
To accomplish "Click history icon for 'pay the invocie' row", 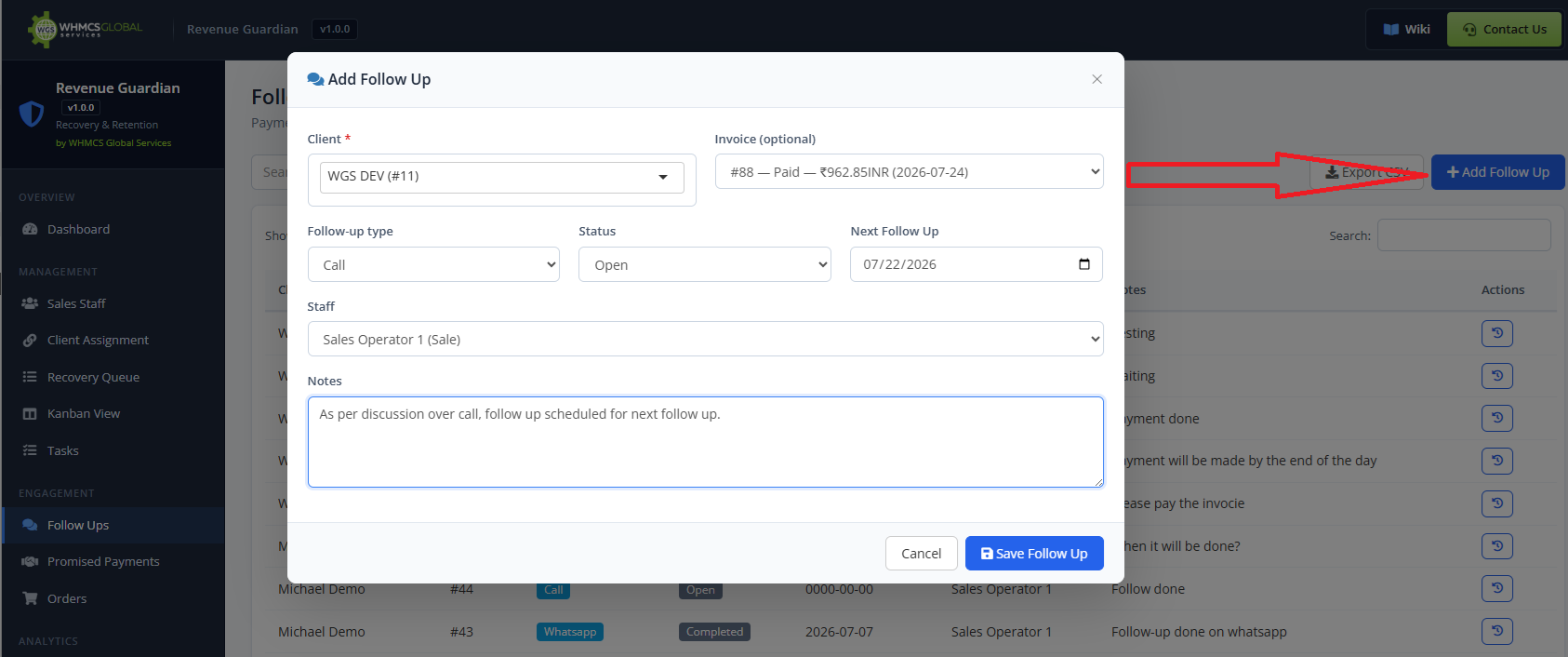I will point(1497,503).
